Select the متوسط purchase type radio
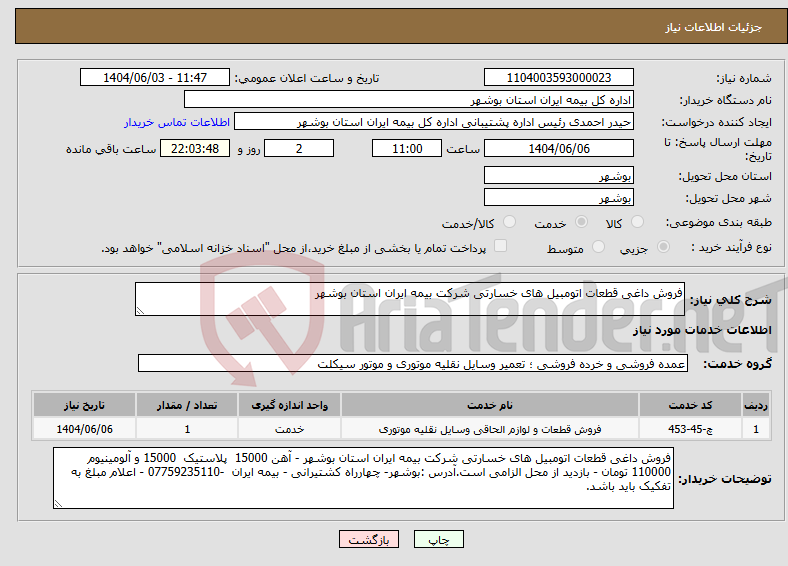The height and width of the screenshot is (566, 788). 598,246
